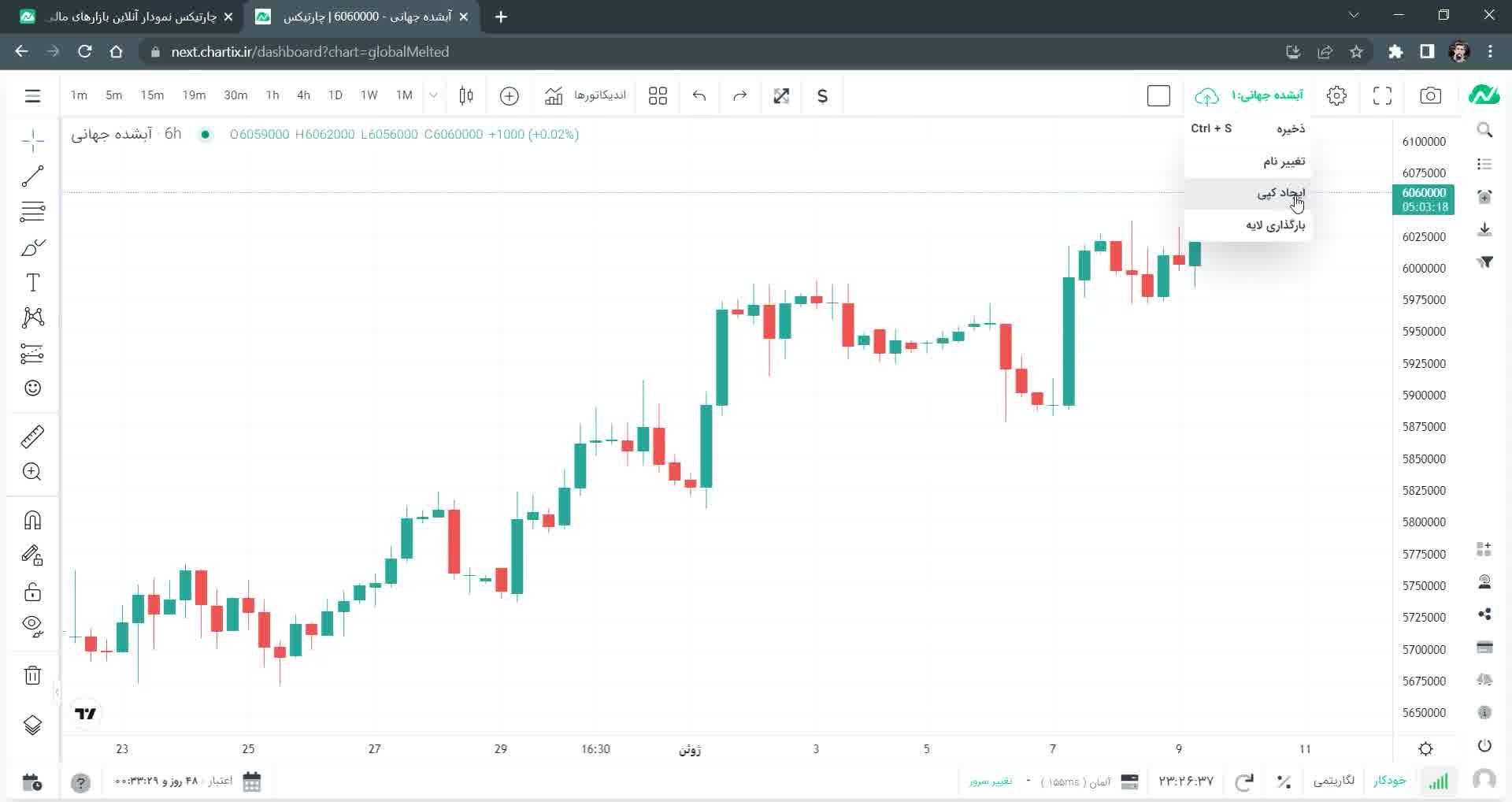1512x802 pixels.
Task: Toggle drawings visibility eye icon
Action: point(32,626)
